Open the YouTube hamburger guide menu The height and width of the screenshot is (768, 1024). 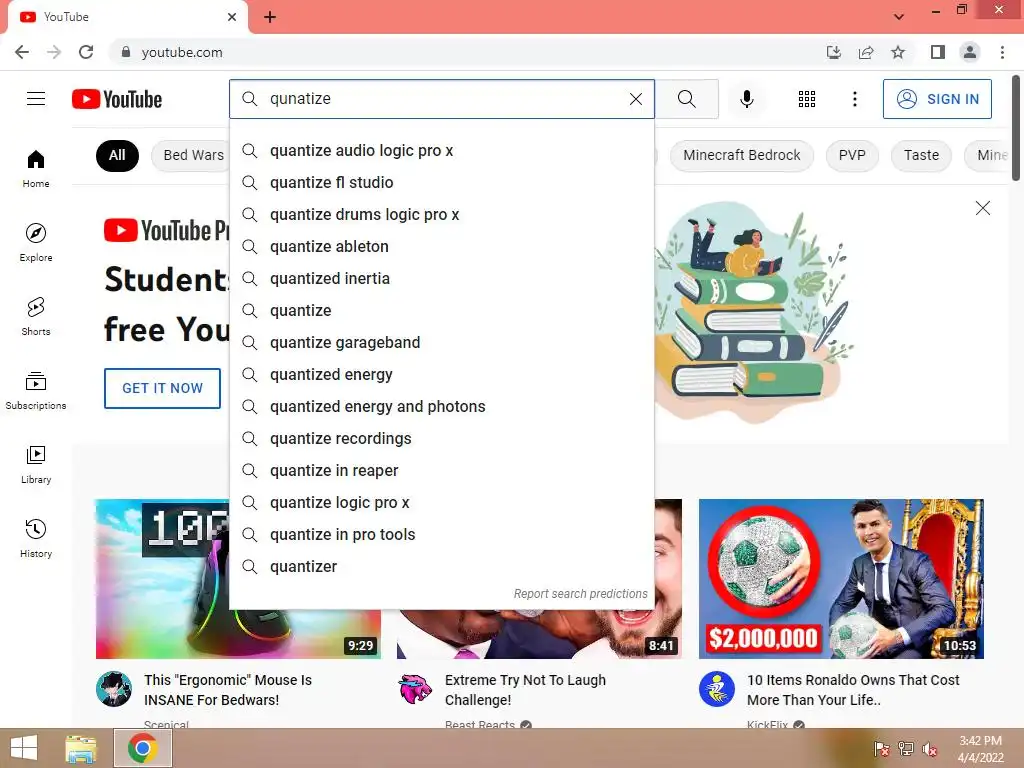[x=36, y=99]
